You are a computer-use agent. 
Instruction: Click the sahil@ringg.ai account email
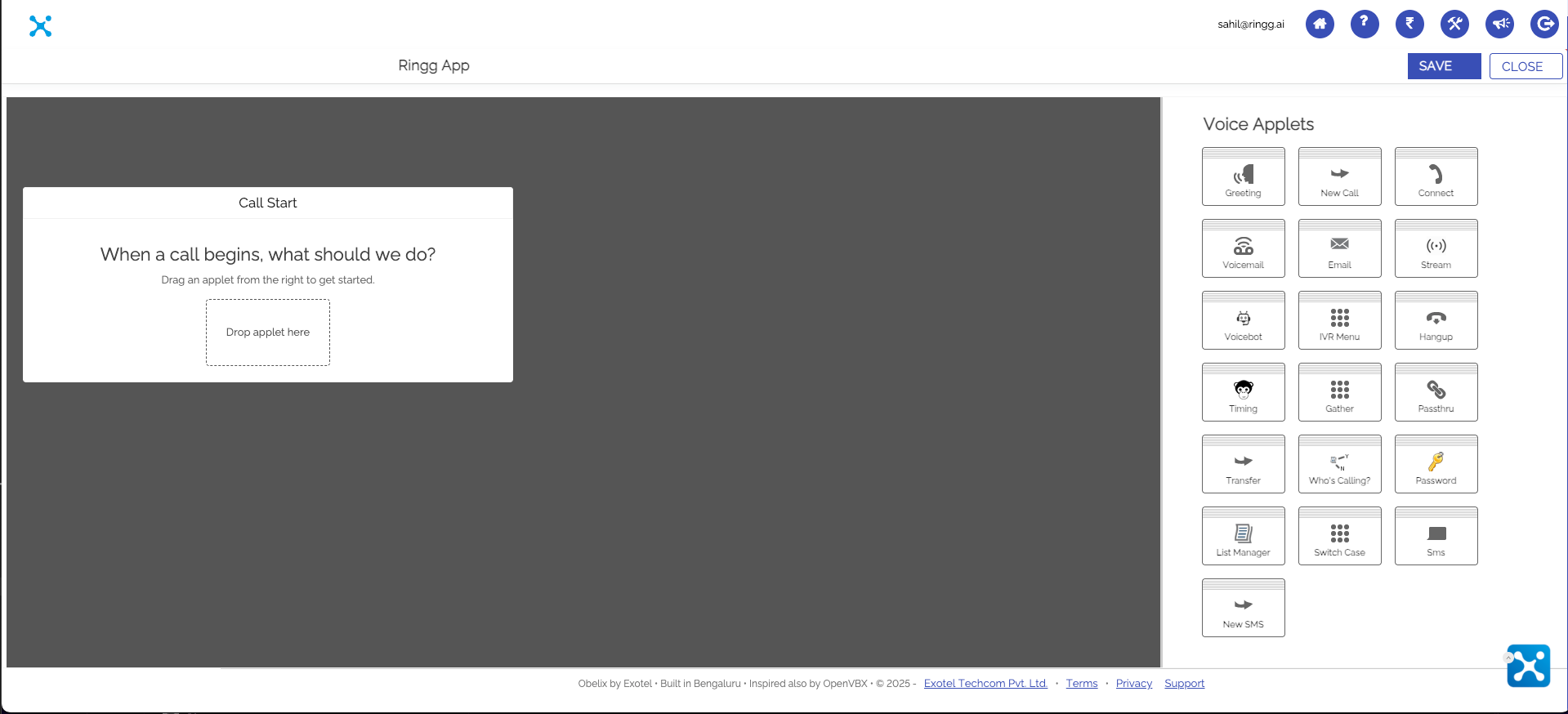[x=1251, y=25]
